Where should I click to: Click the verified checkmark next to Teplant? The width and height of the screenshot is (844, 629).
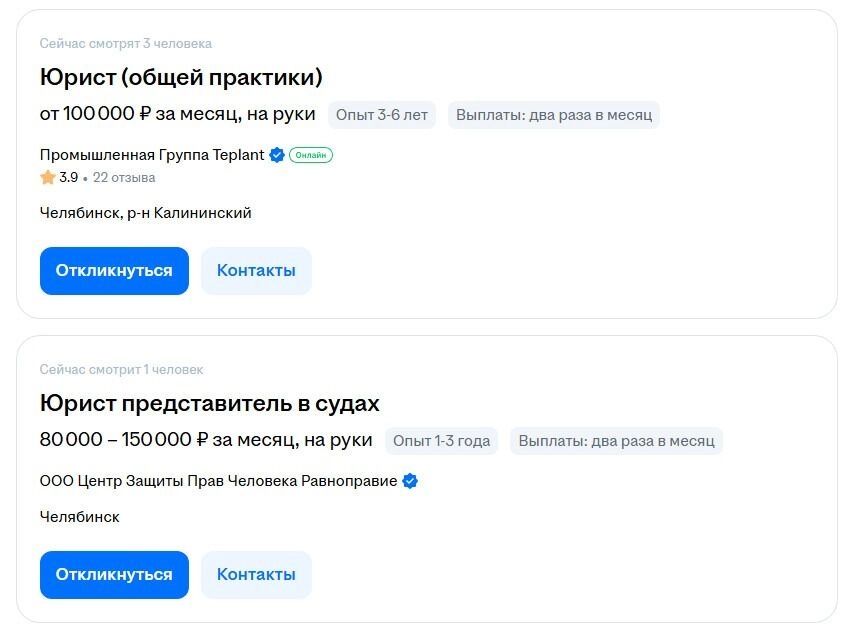click(x=277, y=155)
